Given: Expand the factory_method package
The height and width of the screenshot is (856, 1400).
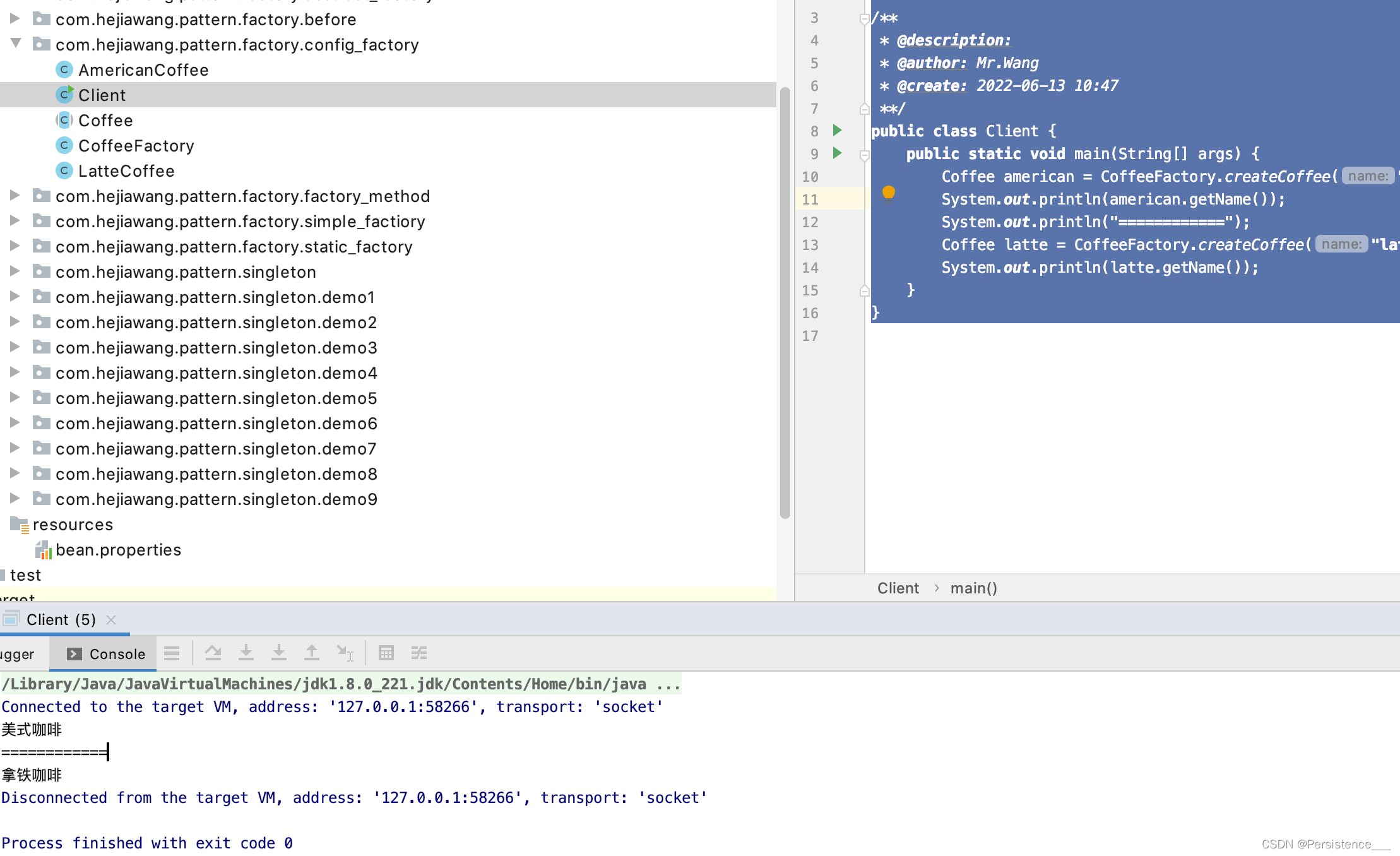Looking at the screenshot, I should 15,196.
